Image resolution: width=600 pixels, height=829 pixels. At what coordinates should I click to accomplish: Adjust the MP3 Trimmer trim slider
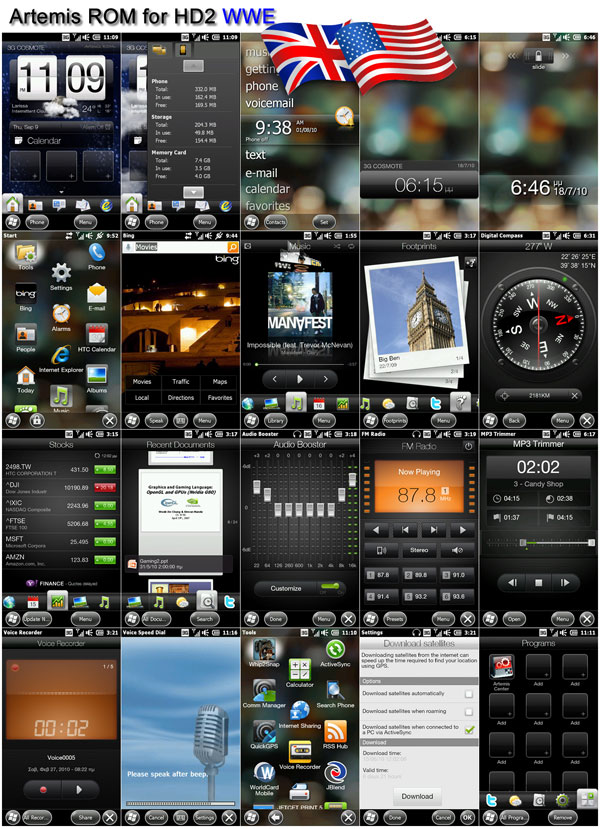(538, 543)
